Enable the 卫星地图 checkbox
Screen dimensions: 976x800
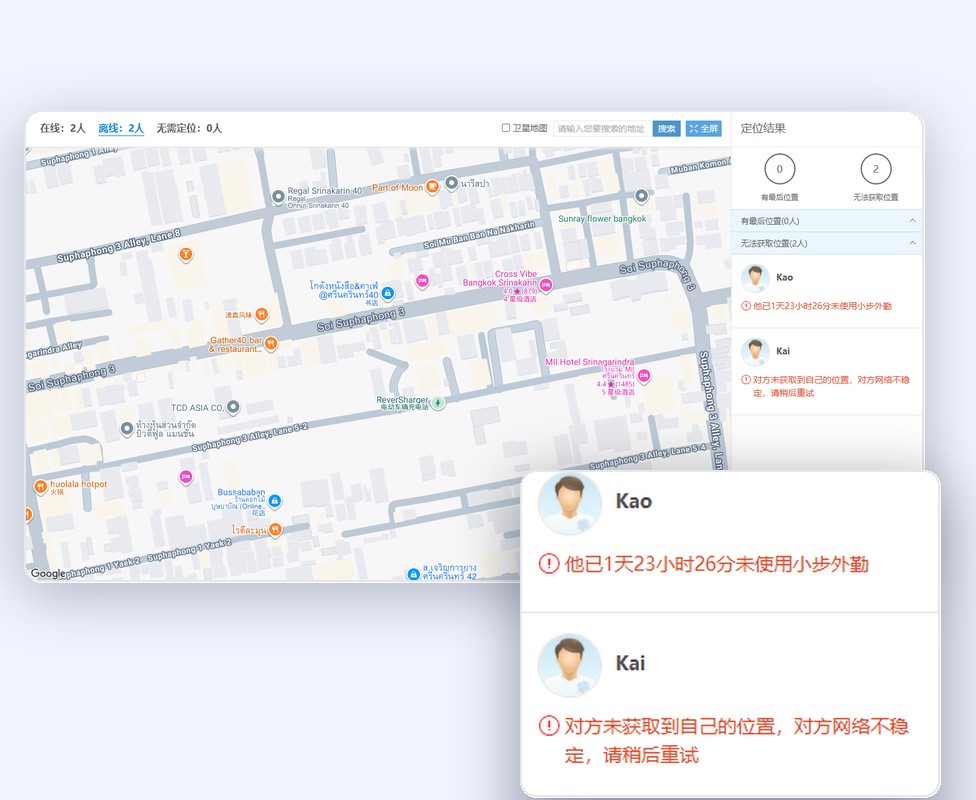505,128
